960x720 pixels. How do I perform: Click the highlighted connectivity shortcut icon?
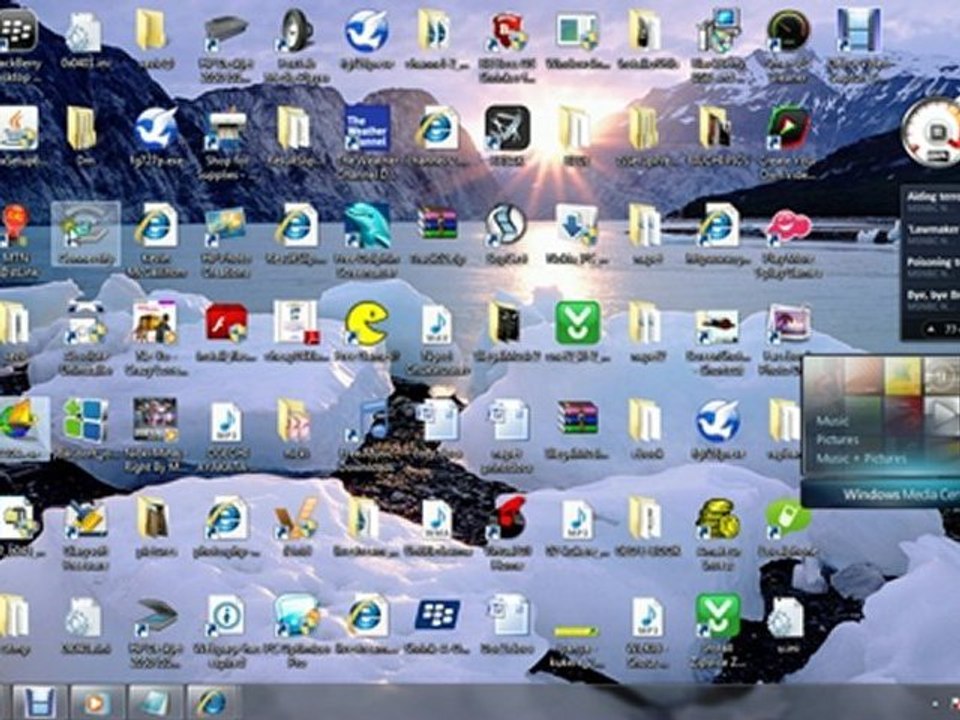85,233
